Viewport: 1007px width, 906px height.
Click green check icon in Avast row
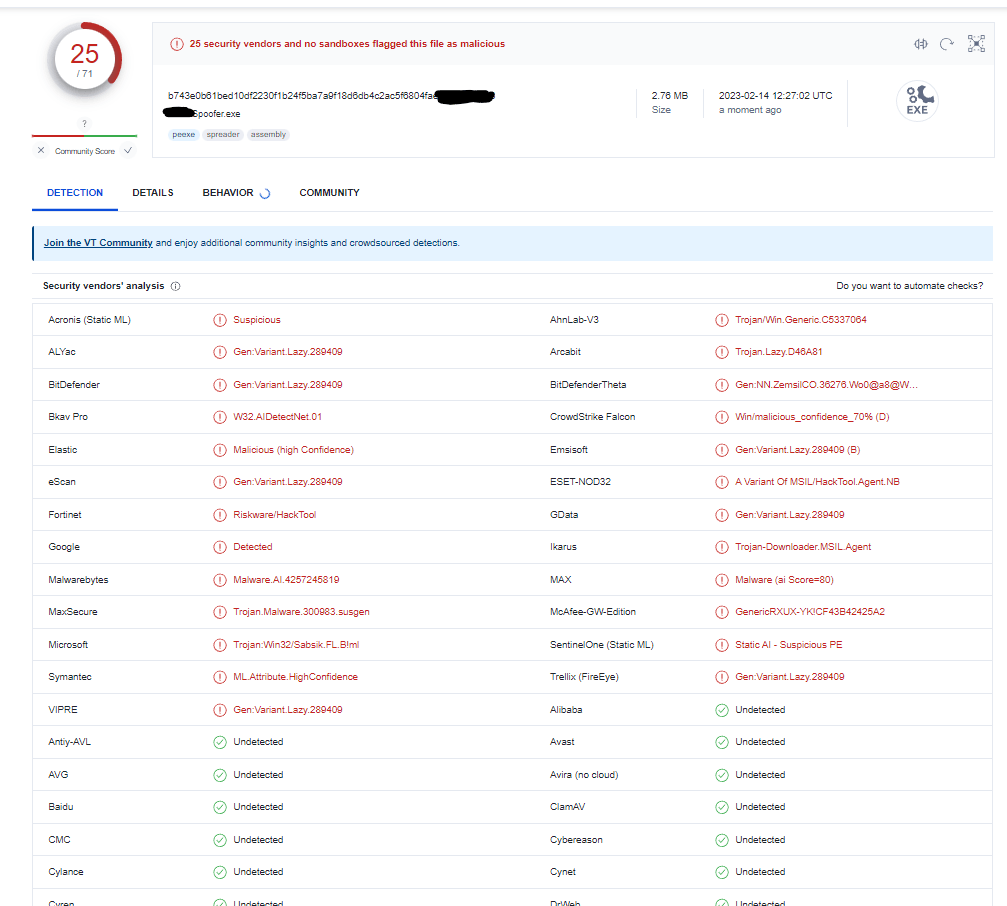722,742
